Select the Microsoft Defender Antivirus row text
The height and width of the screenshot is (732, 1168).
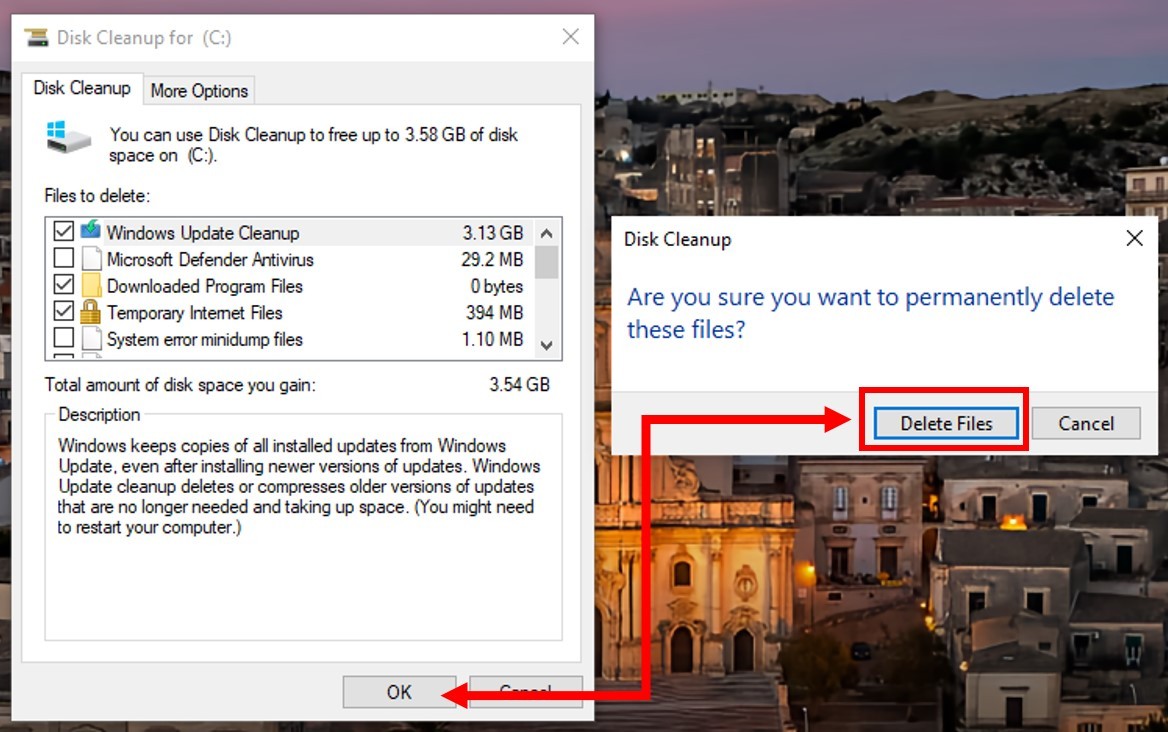(210, 260)
